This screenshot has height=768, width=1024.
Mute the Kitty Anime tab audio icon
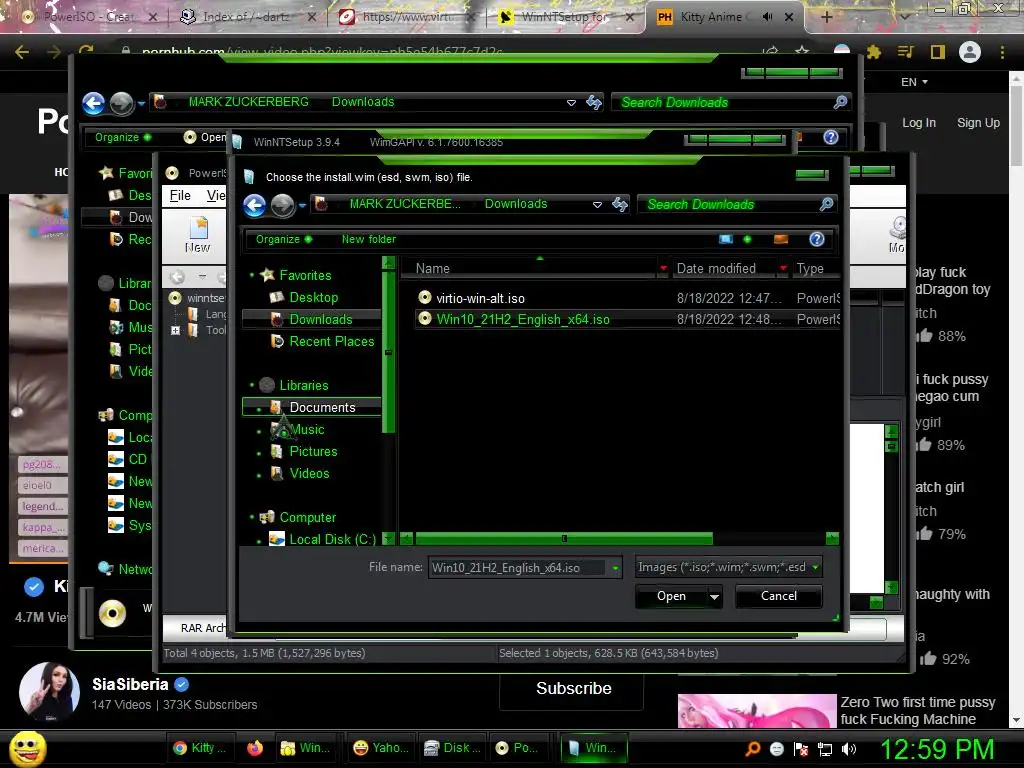pos(768,17)
